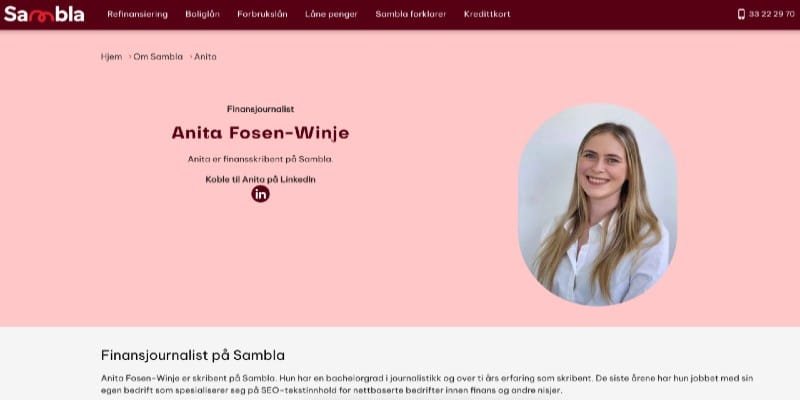The image size is (800, 400).
Task: Click Koble til Anita på LinkedIn text
Action: (260, 180)
